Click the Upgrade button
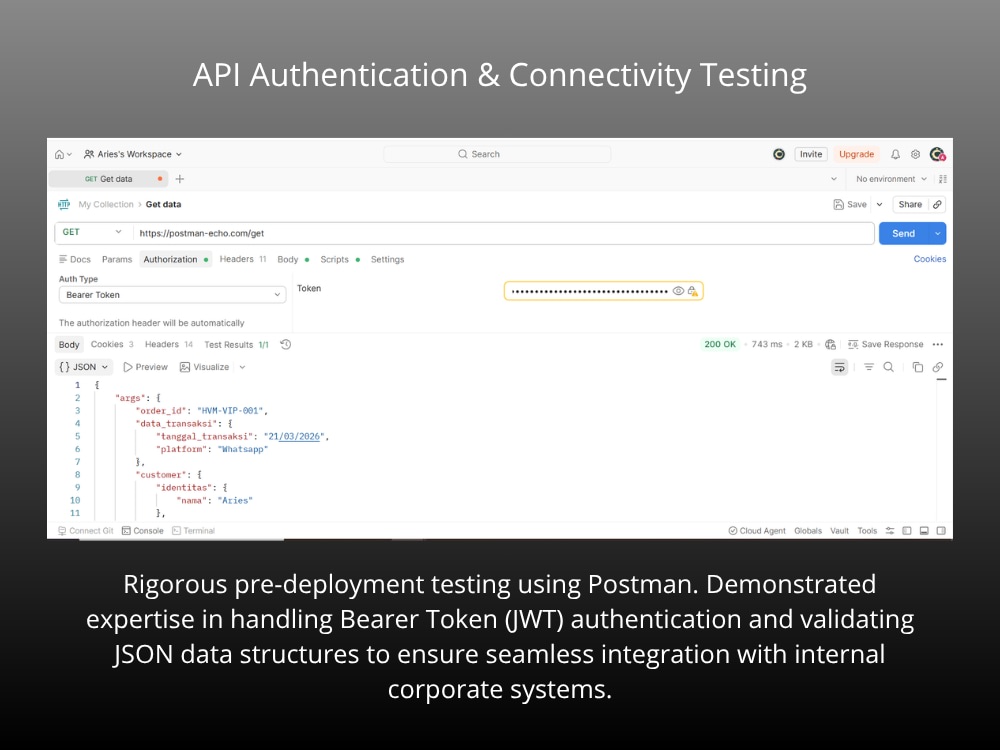This screenshot has width=1000, height=750. point(857,154)
